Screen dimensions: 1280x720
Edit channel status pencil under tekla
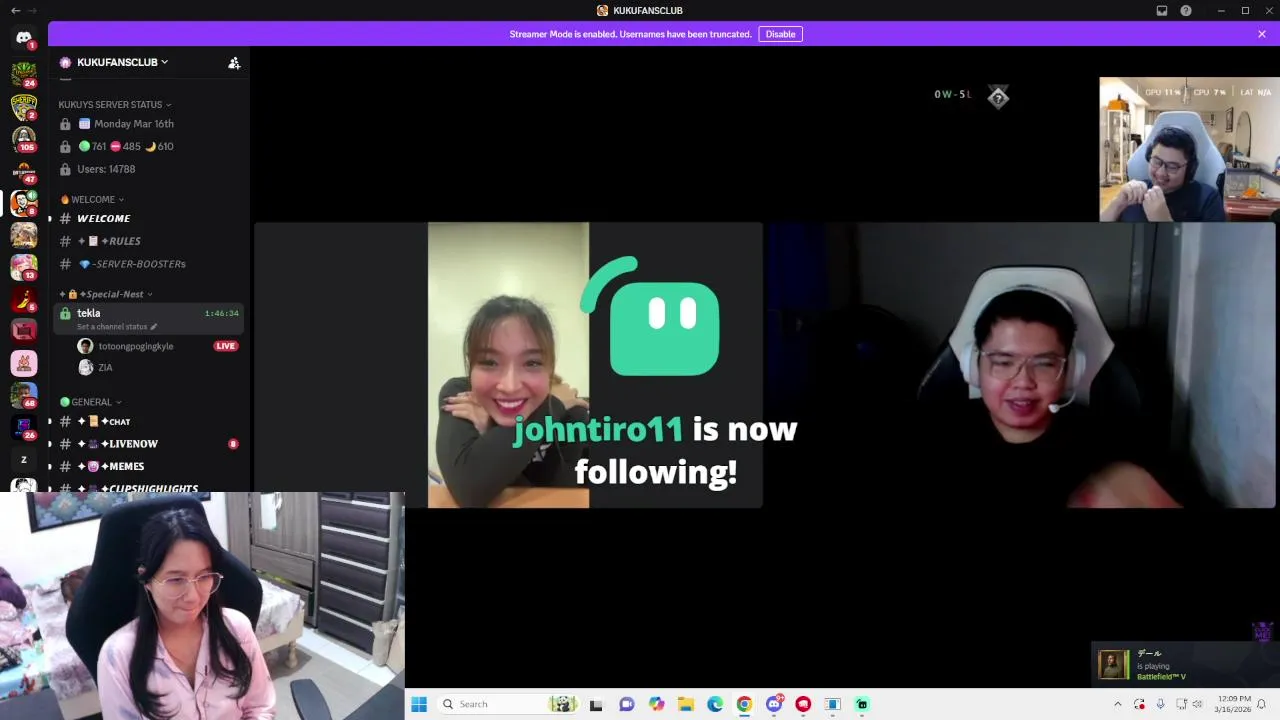[x=154, y=327]
